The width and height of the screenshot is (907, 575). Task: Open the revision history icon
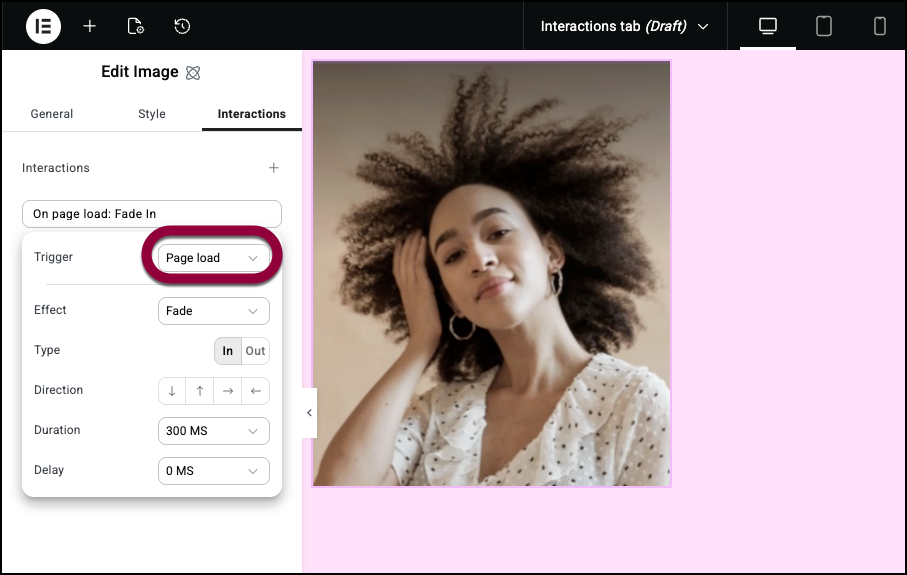tap(182, 26)
